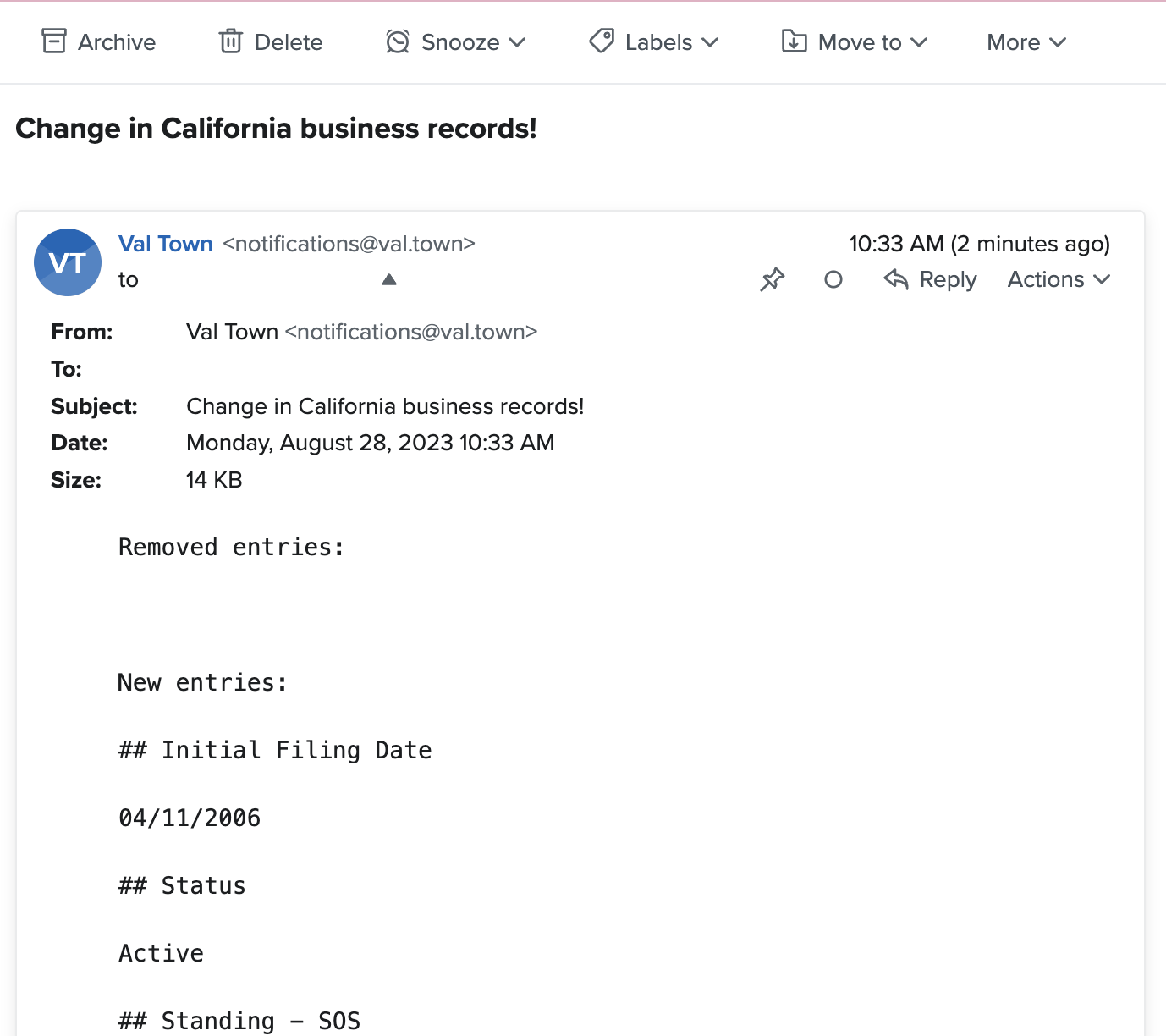Toggle the unread status circle

pyautogui.click(x=833, y=279)
